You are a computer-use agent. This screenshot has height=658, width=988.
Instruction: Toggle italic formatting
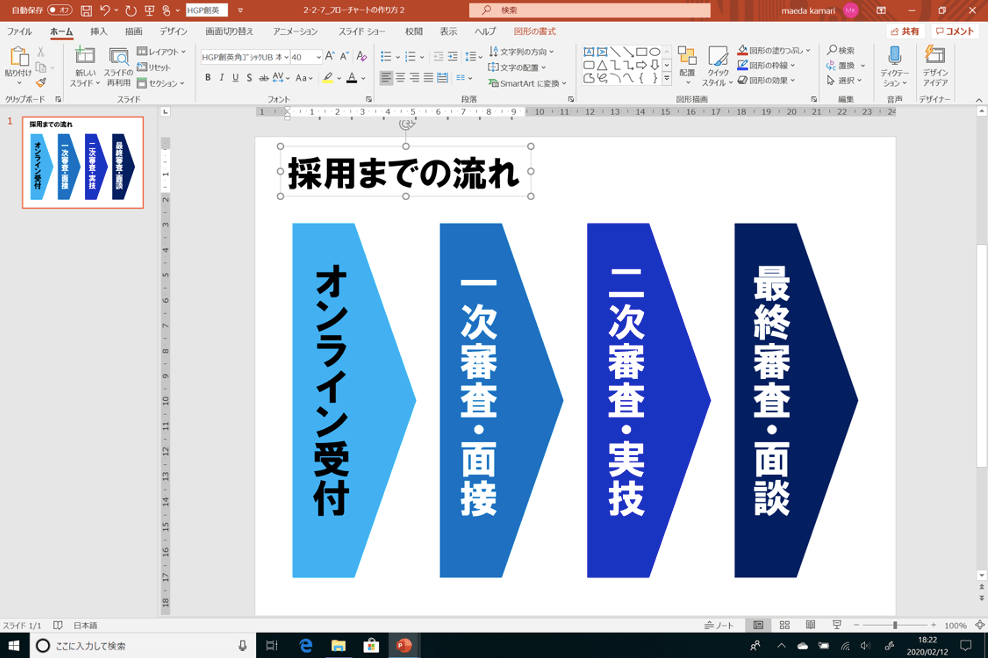tap(222, 78)
